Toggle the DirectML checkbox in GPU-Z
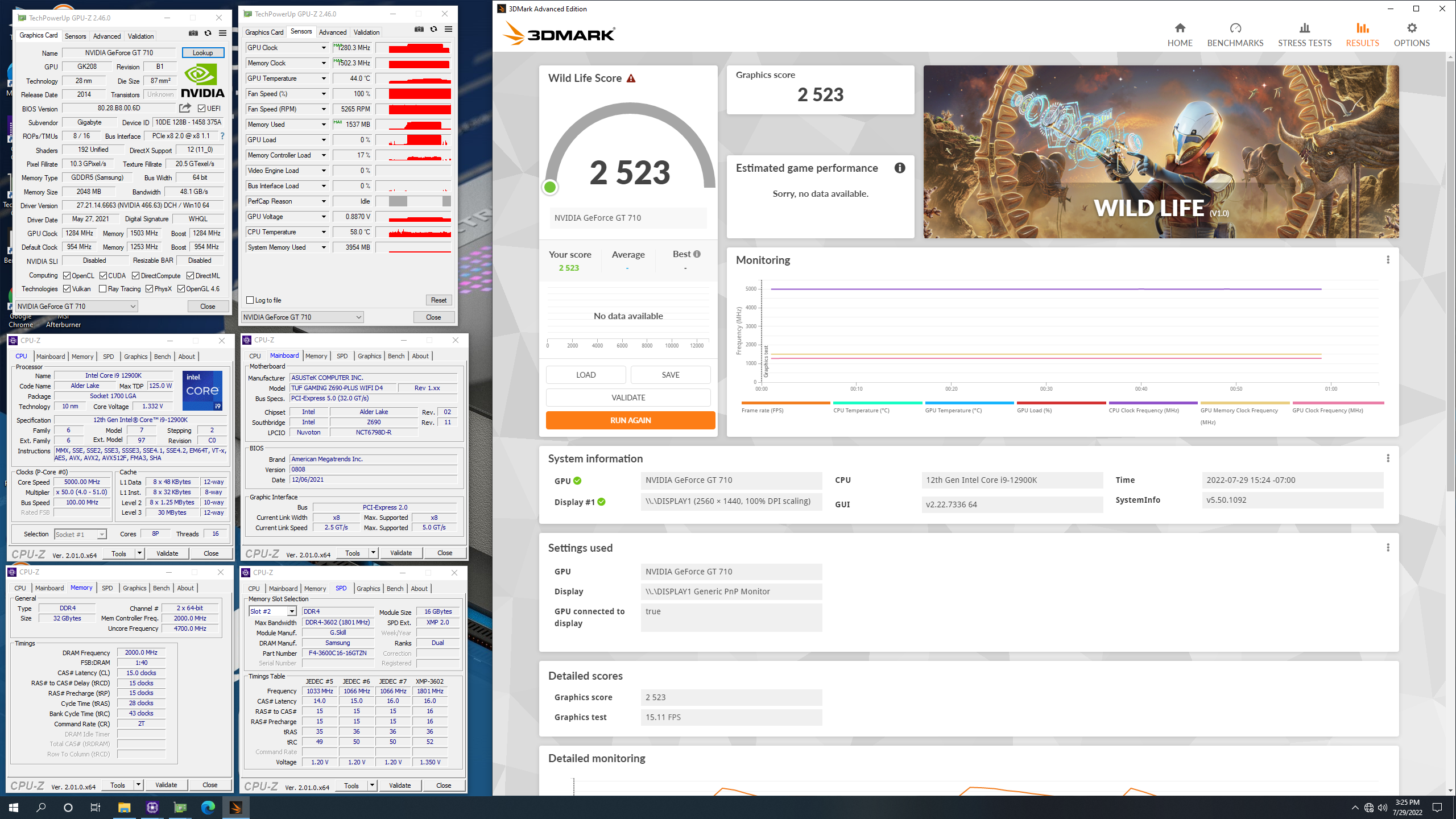 (190, 276)
